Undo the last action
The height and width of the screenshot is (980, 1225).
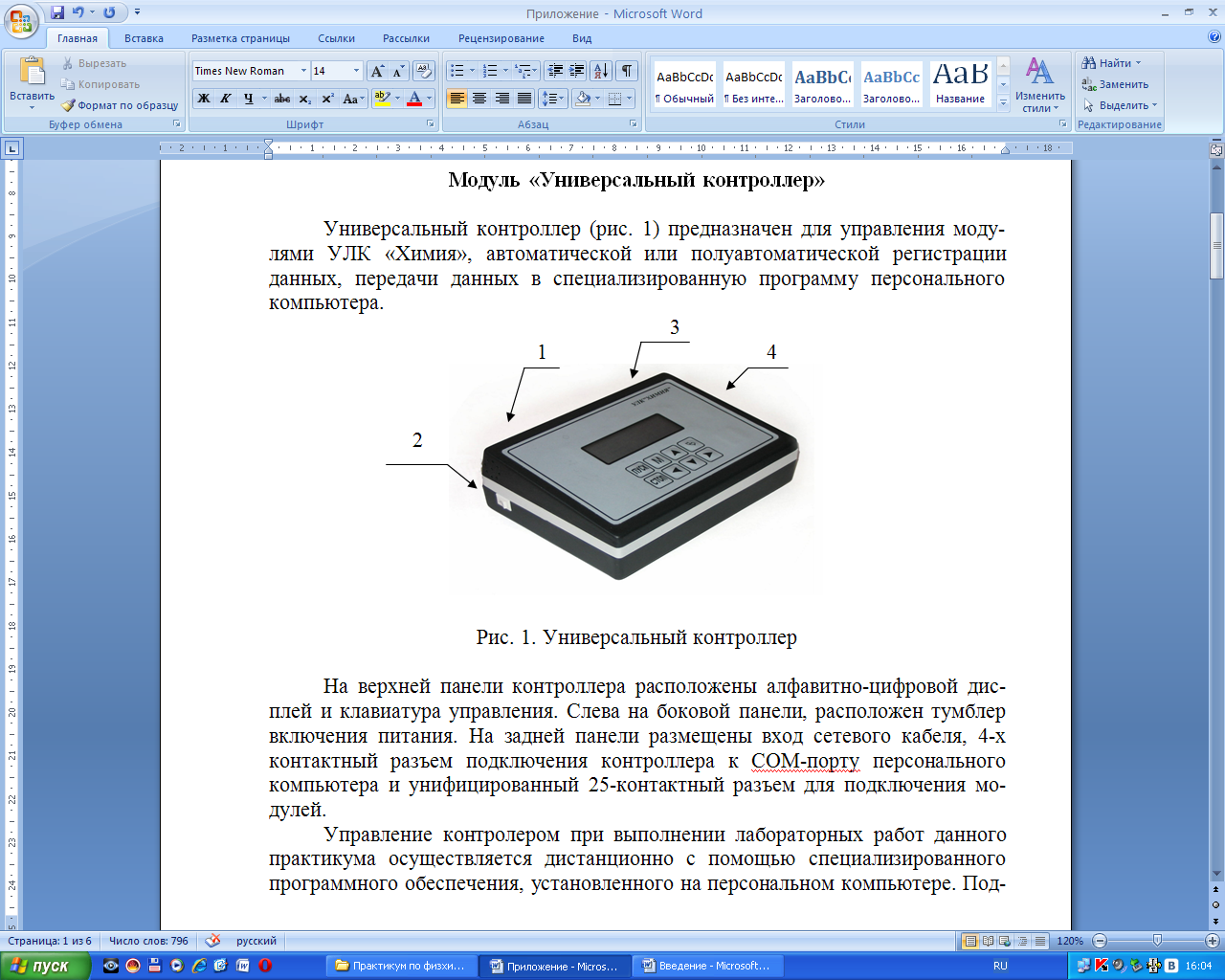(78, 12)
